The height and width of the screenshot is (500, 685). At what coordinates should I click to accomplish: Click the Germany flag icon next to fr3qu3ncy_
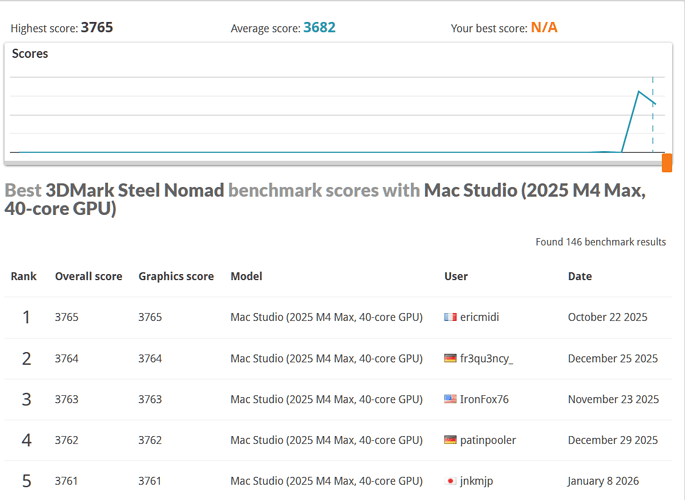tap(450, 359)
